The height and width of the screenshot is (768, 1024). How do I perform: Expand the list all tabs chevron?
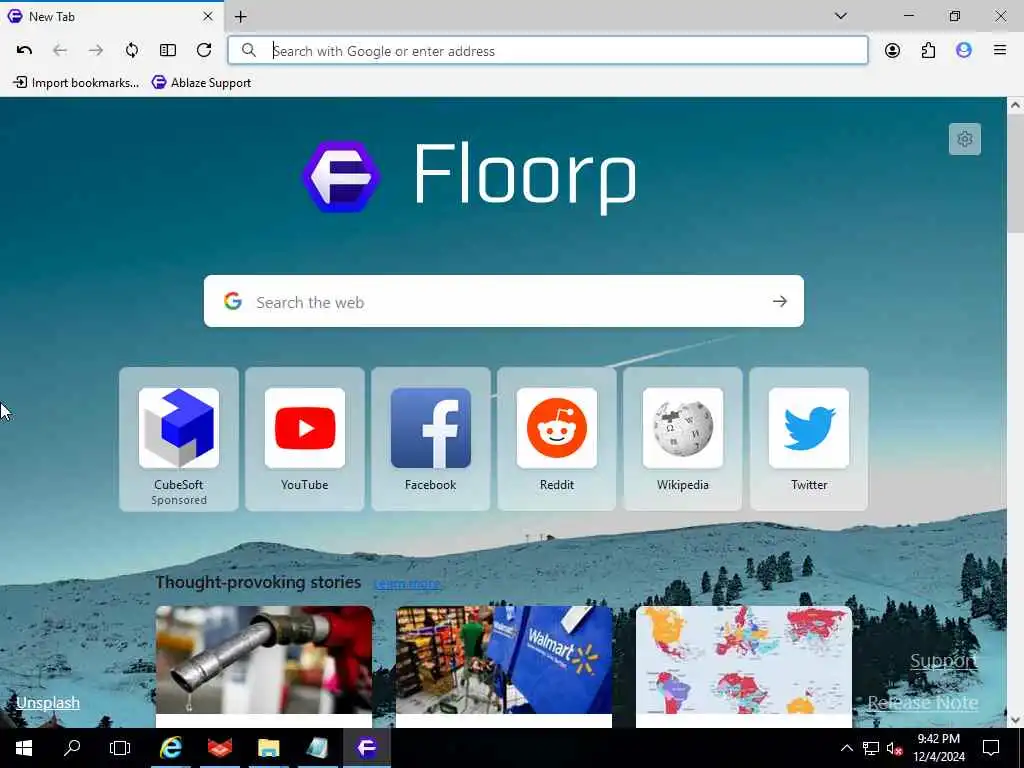841,16
